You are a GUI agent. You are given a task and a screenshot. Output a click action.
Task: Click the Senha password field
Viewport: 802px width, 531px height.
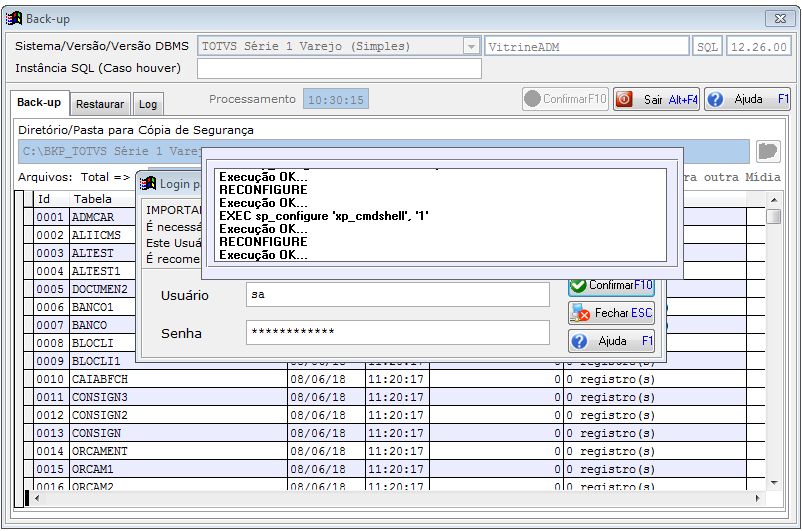[397, 333]
